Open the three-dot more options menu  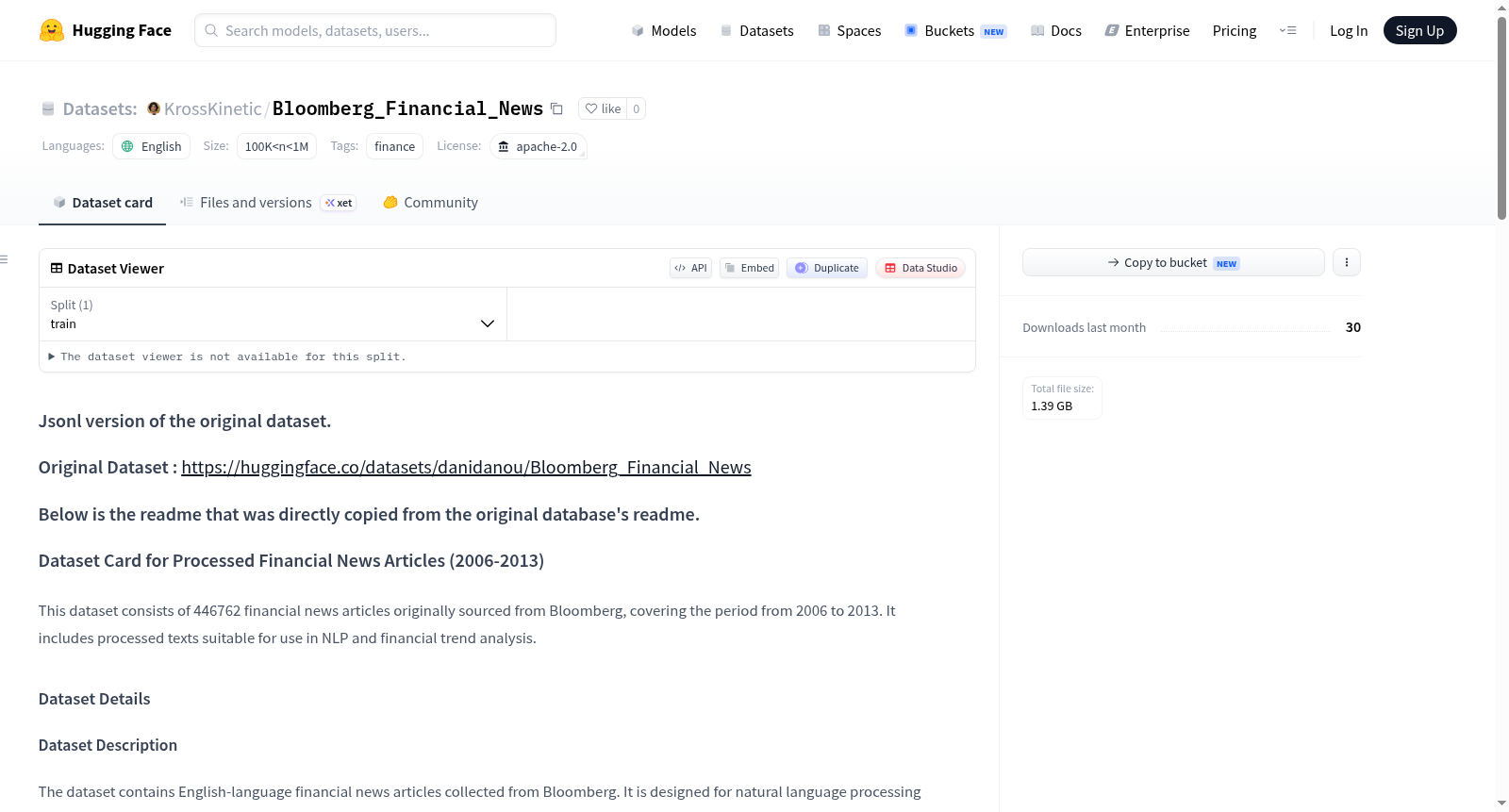1347,262
